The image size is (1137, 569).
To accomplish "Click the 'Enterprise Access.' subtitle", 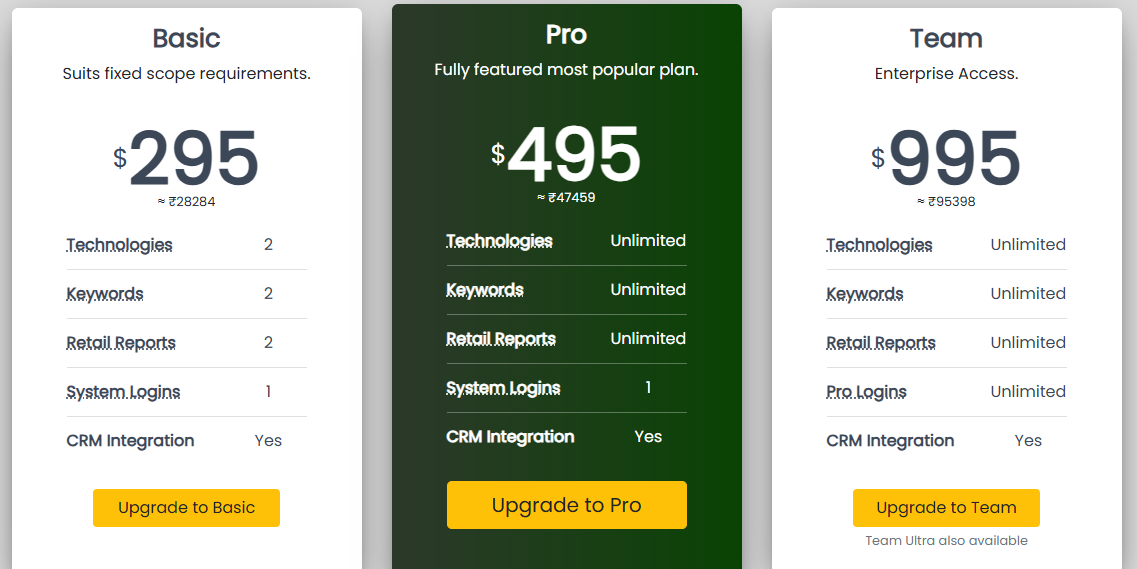I will (x=946, y=74).
